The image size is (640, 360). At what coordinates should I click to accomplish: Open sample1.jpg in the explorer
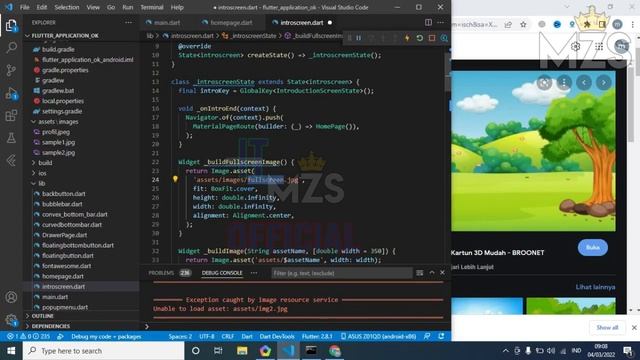tap(58, 142)
